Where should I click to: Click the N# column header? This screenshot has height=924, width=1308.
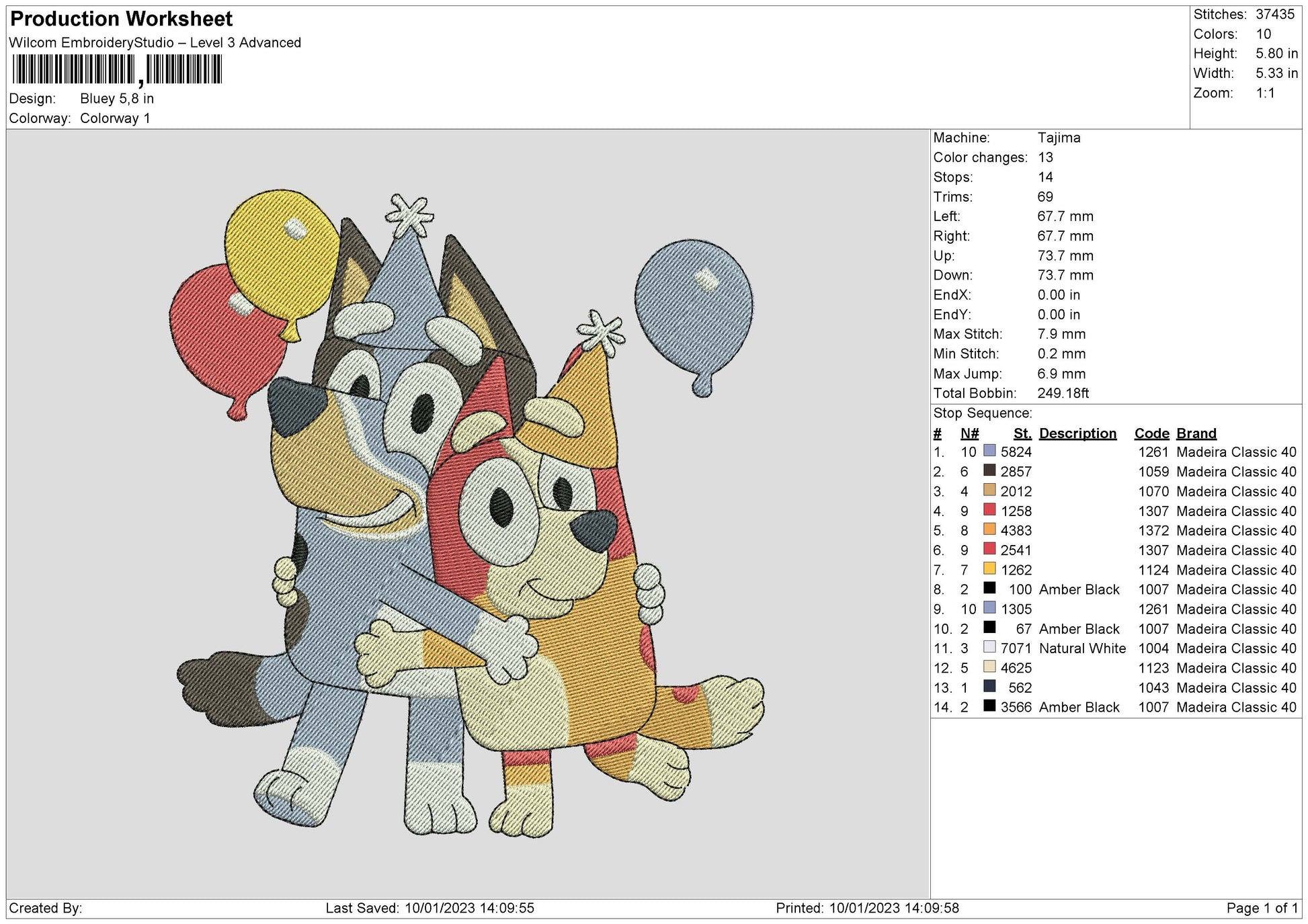pyautogui.click(x=969, y=433)
